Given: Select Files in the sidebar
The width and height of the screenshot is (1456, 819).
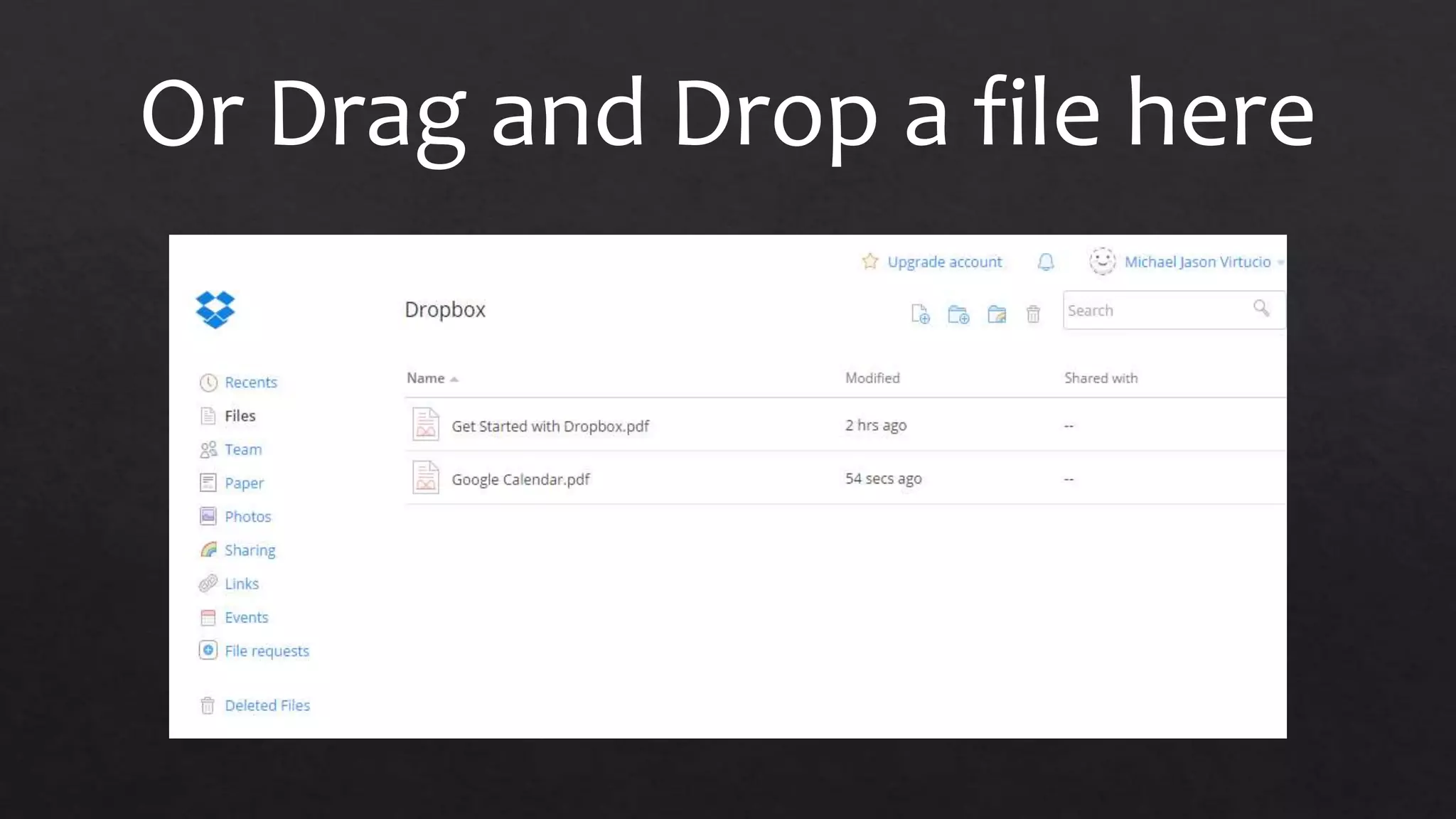Looking at the screenshot, I should 240,416.
